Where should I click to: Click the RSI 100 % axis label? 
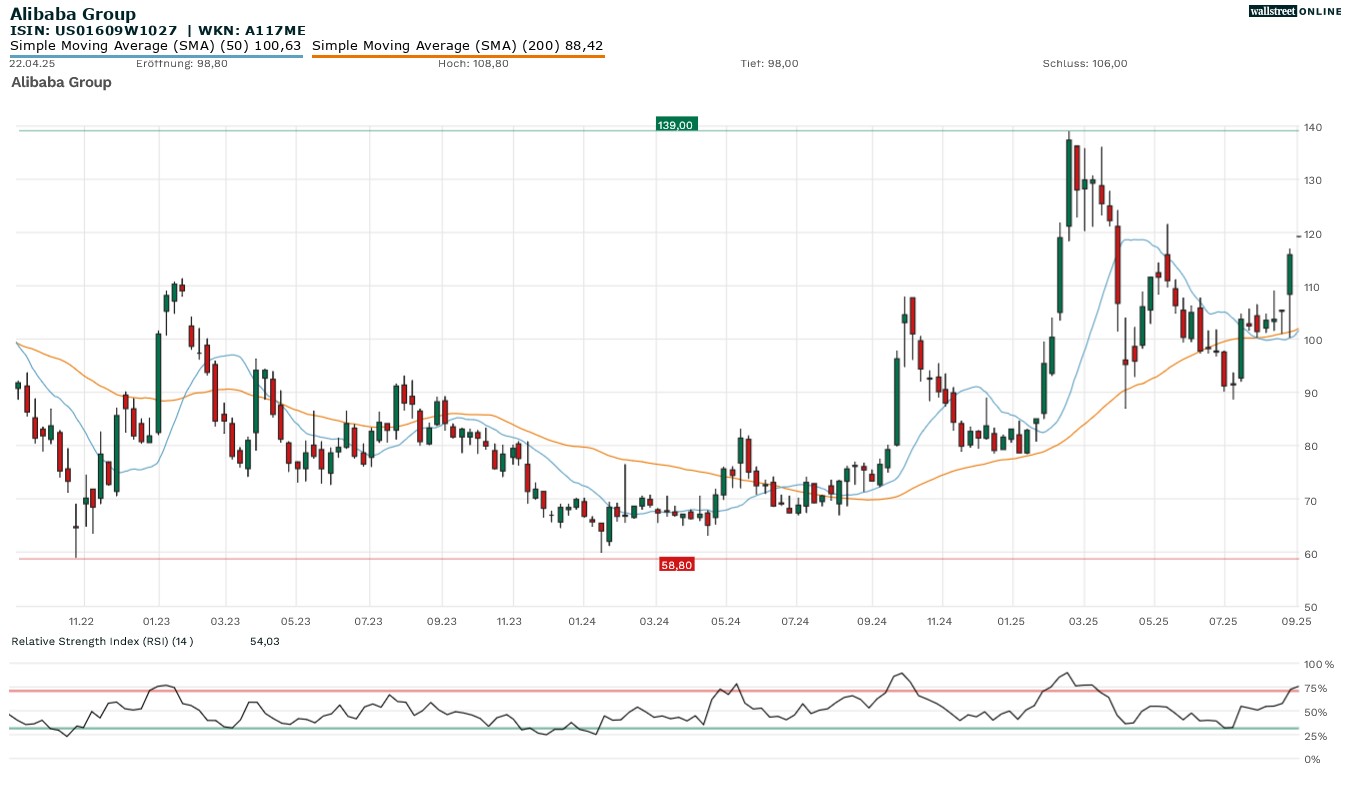(x=1318, y=665)
